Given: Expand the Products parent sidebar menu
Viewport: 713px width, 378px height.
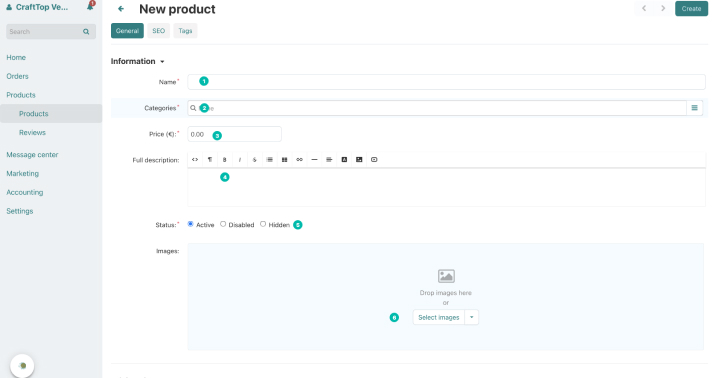Looking at the screenshot, I should click(21, 95).
